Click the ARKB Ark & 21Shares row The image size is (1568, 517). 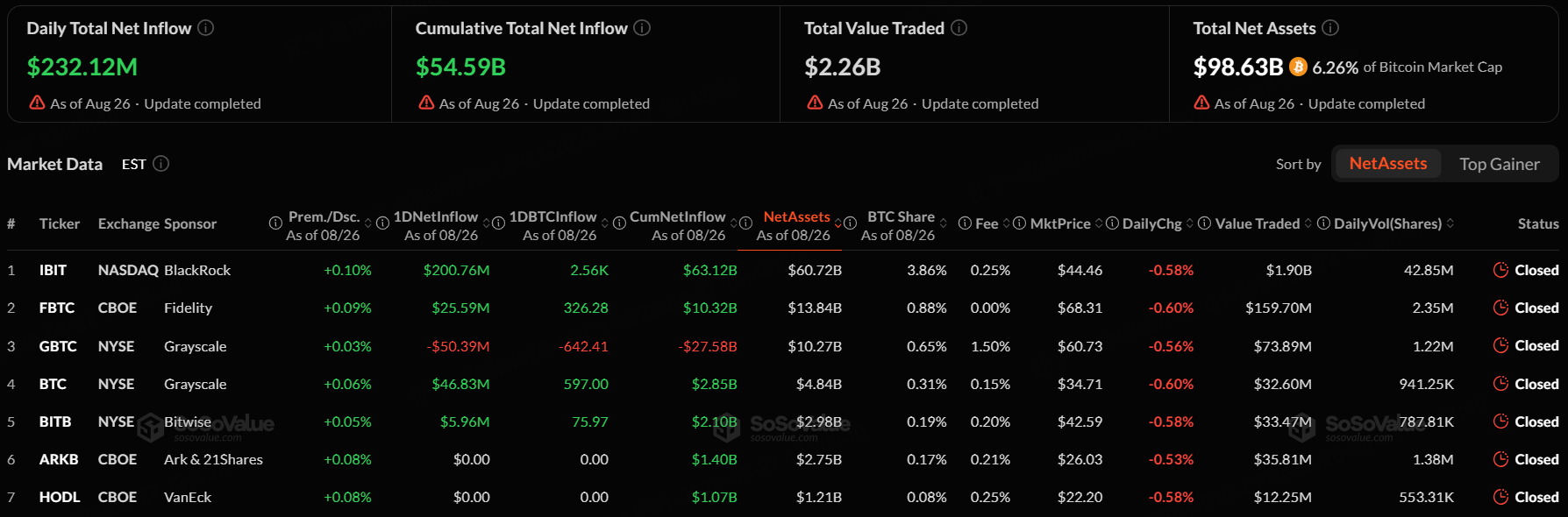[x=783, y=459]
